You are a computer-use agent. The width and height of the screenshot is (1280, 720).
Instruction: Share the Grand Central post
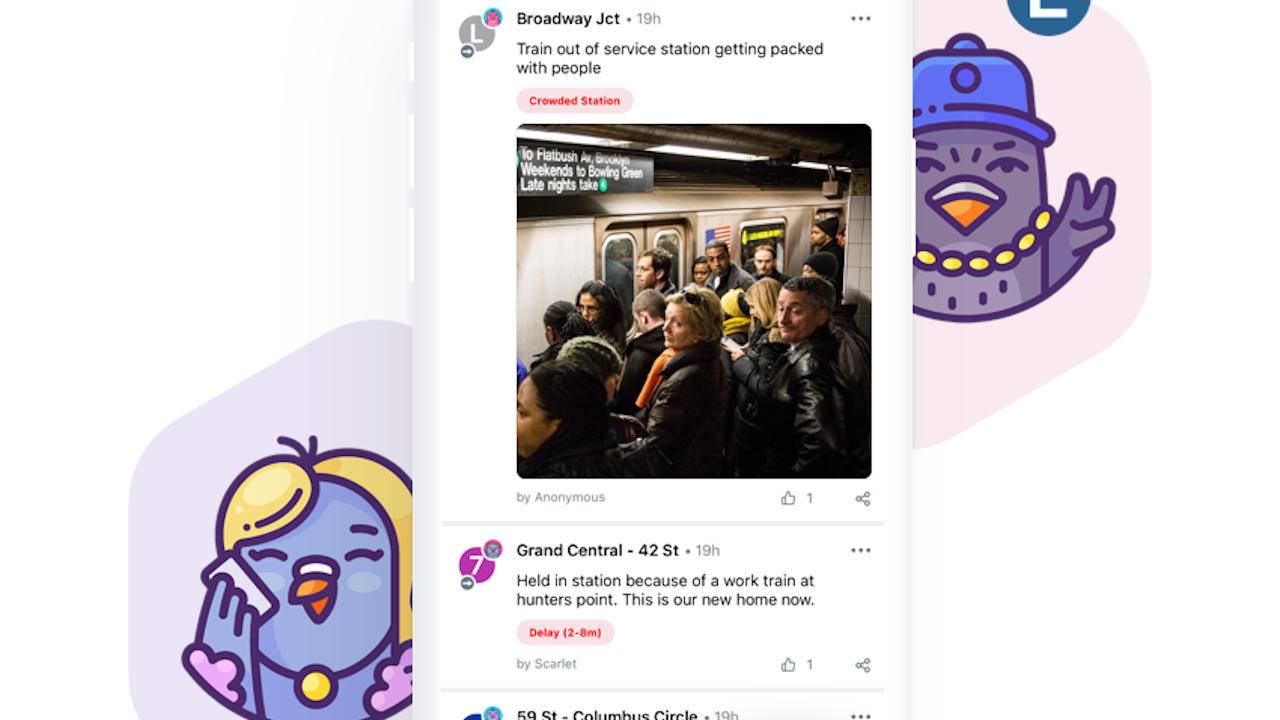[x=863, y=665]
